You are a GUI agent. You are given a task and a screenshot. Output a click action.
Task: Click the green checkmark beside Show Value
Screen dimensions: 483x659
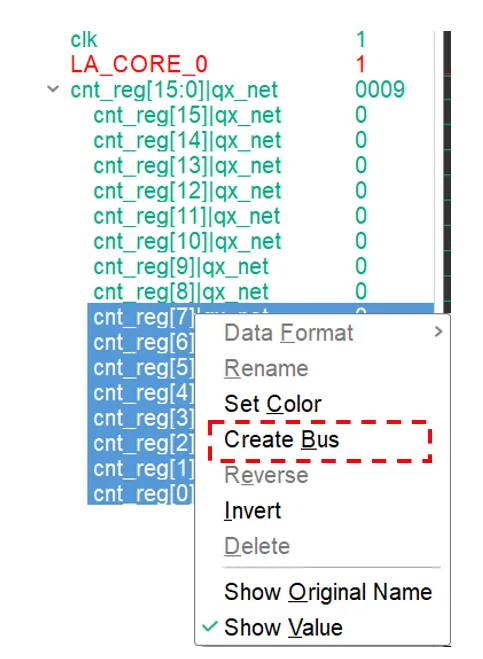209,627
